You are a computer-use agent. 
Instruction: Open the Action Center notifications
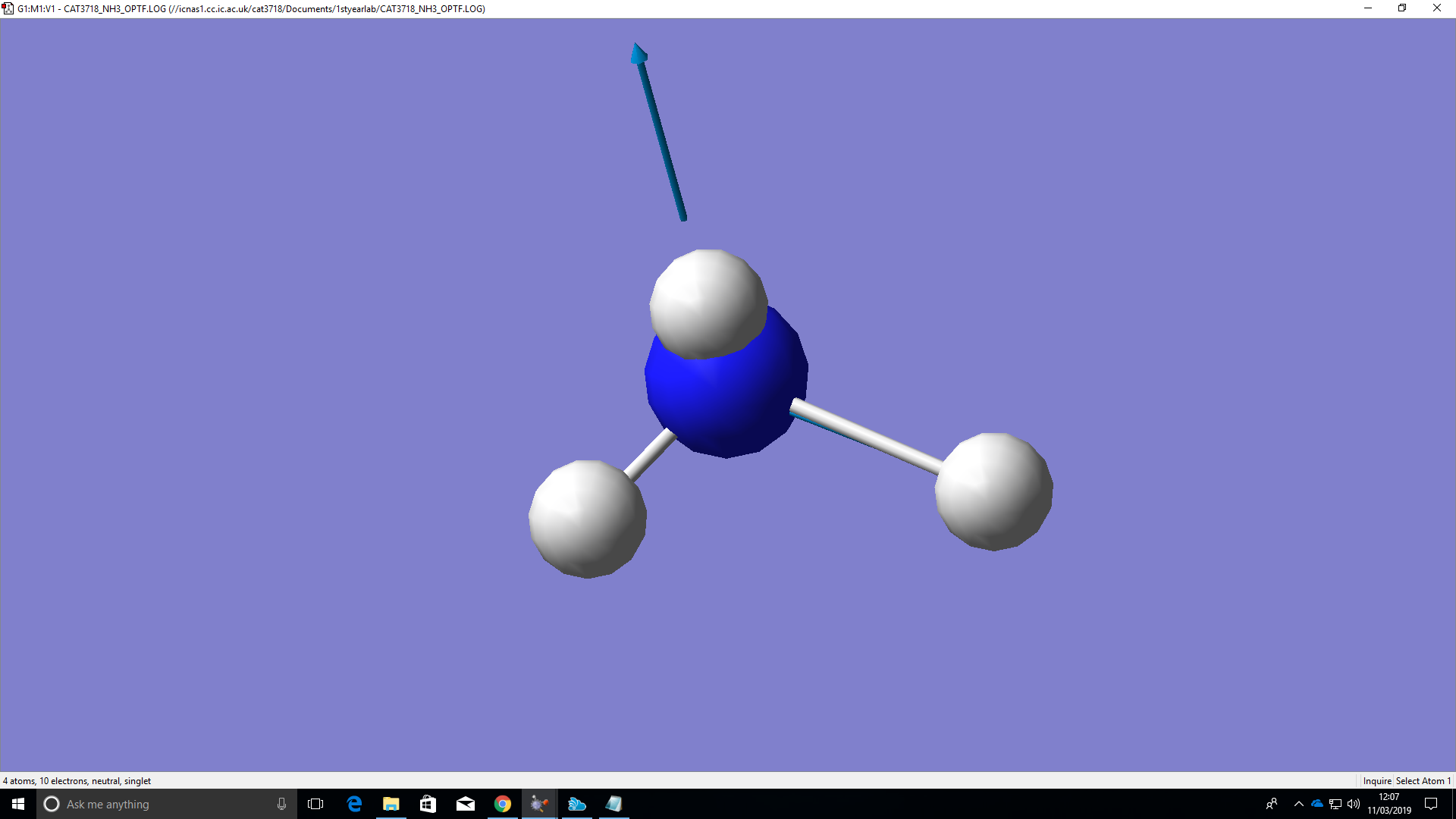click(1431, 804)
